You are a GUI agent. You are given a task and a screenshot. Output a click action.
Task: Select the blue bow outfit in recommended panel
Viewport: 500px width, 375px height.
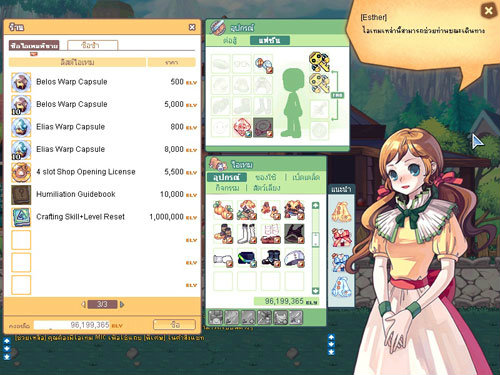click(341, 262)
